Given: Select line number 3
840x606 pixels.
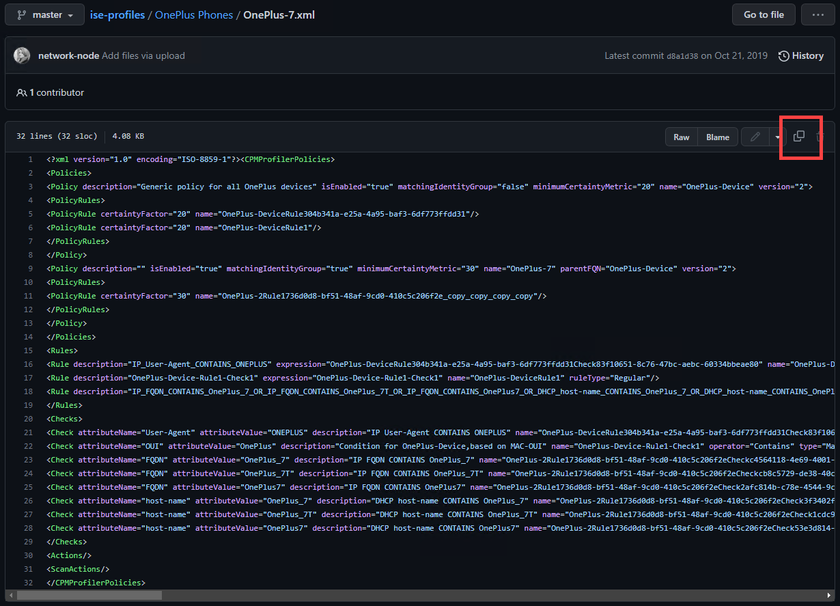Looking at the screenshot, I should click(30, 186).
